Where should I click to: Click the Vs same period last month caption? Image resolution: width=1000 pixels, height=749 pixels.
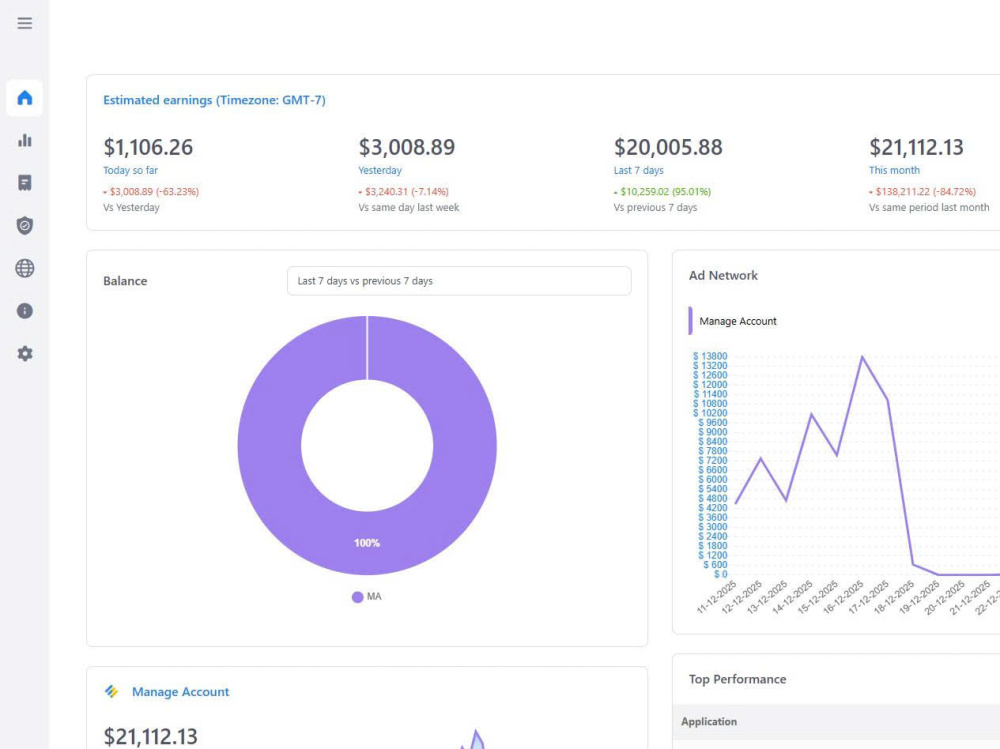coord(929,207)
